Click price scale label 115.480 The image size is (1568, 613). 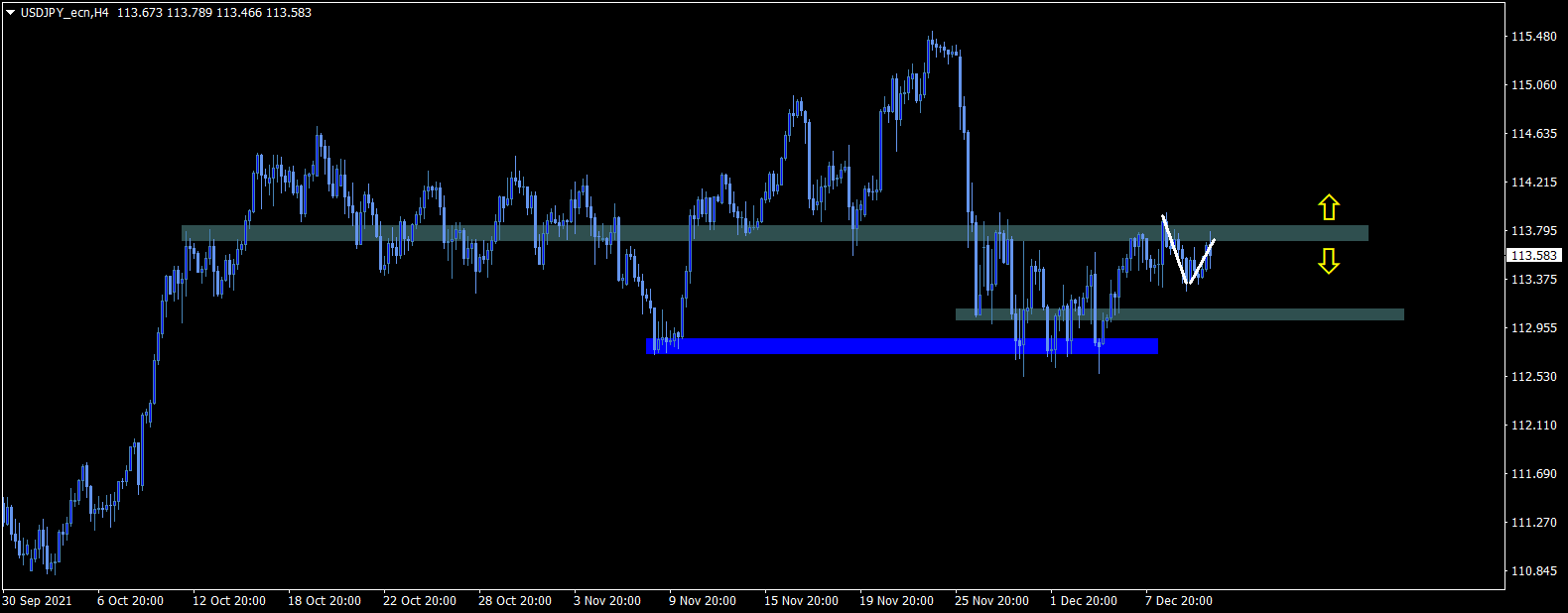coord(1533,37)
